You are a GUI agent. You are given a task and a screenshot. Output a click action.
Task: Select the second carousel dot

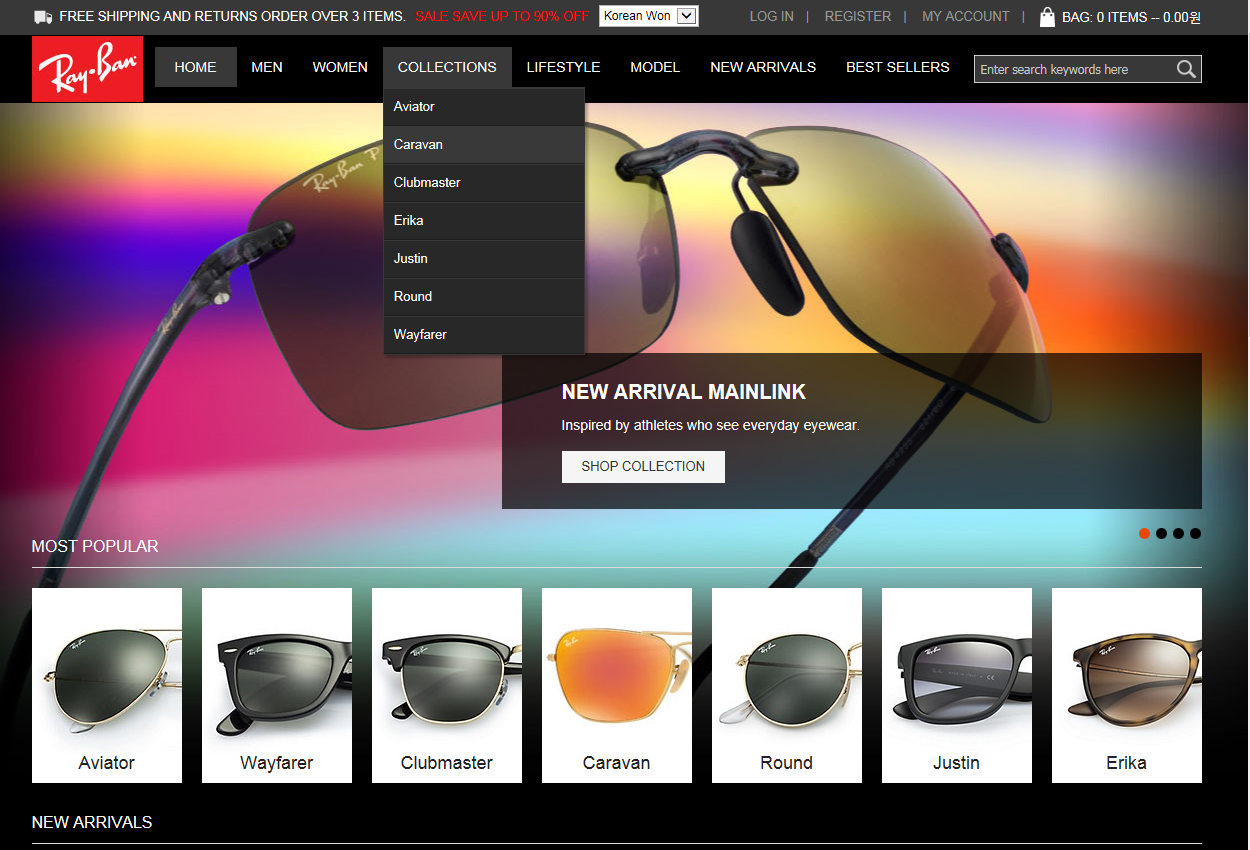1161,534
